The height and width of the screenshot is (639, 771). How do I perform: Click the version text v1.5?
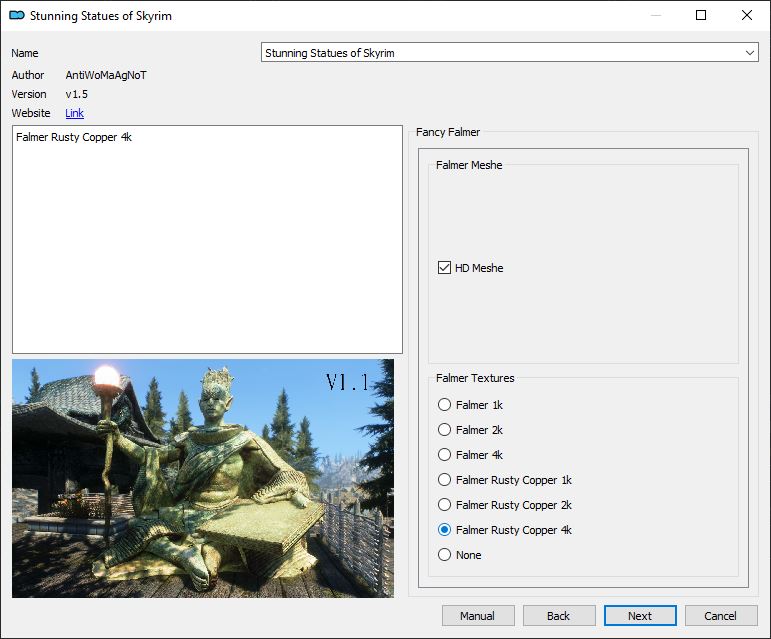click(77, 94)
